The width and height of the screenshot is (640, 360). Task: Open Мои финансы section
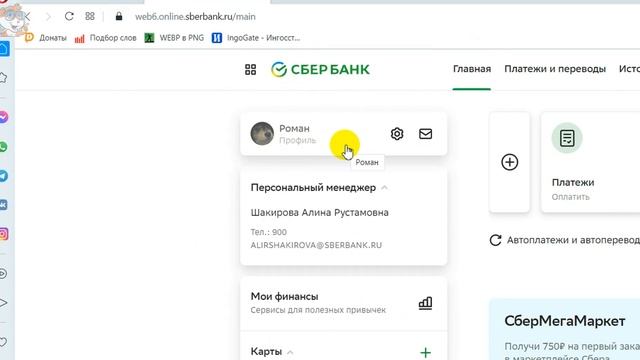pyautogui.click(x=344, y=303)
